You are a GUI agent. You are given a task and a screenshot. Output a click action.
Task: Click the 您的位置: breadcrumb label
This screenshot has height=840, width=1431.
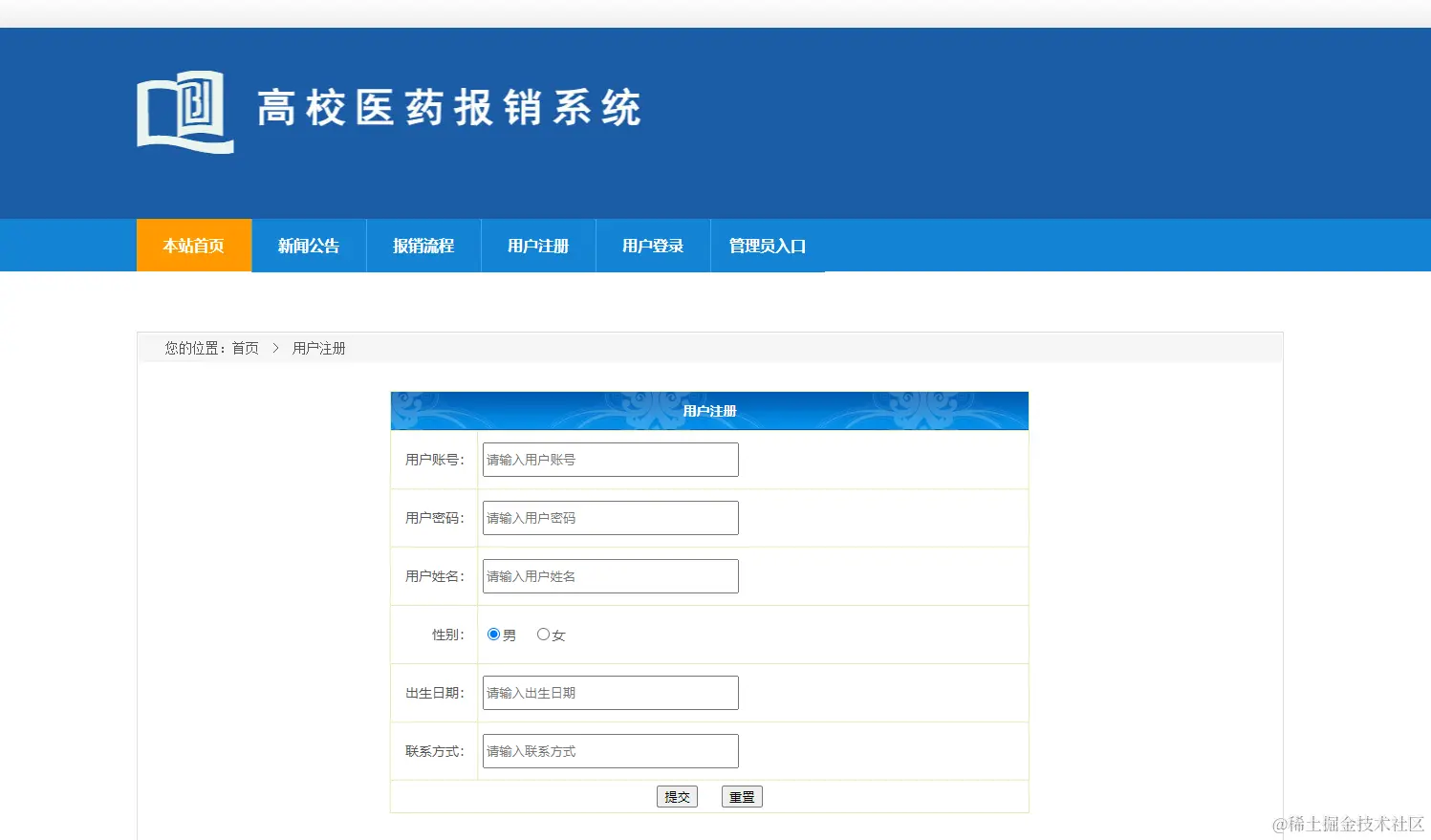[197, 348]
